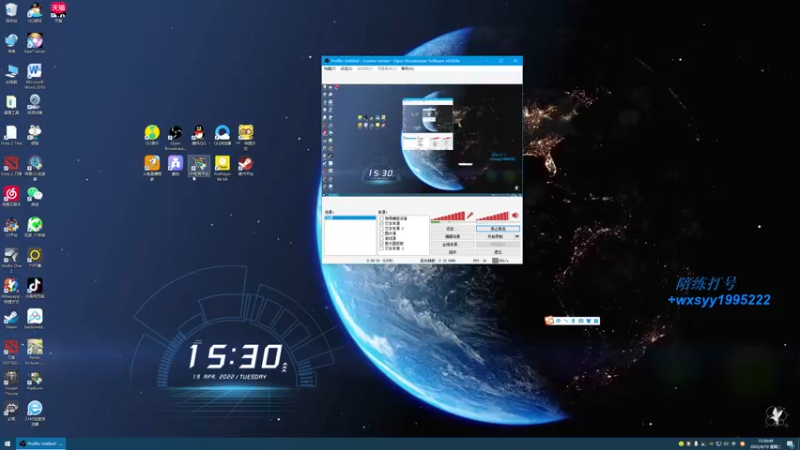This screenshot has height=450, width=800.
Task: Launch the Steam shortcut in left column
Action: click(x=11, y=318)
